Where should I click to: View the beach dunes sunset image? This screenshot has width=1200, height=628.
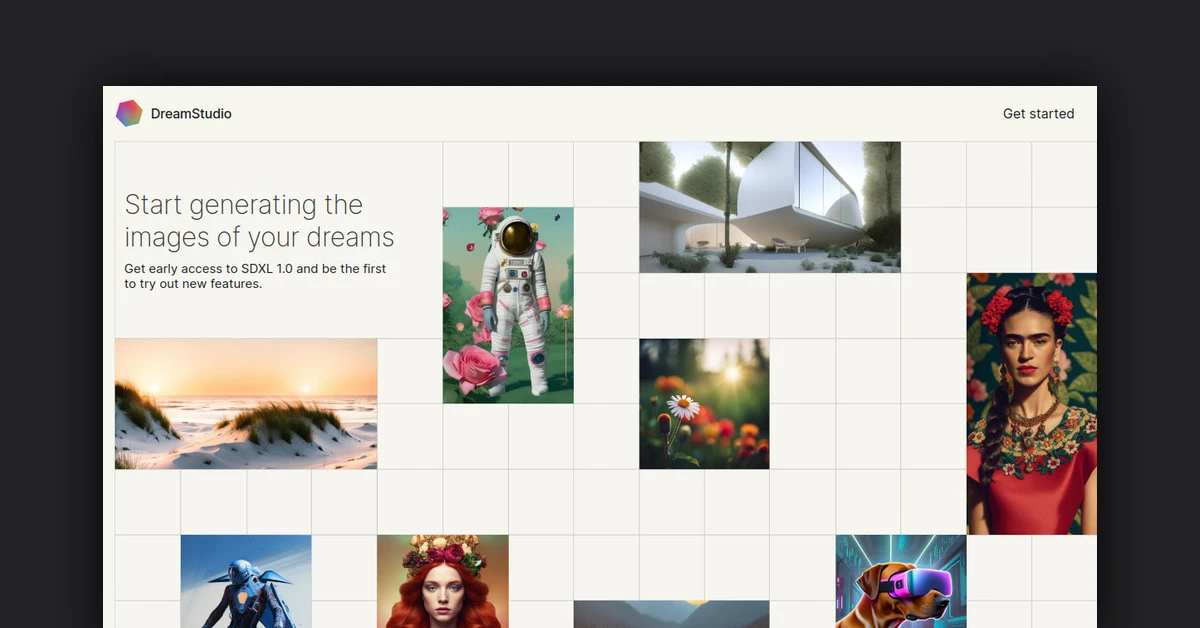[x=246, y=404]
